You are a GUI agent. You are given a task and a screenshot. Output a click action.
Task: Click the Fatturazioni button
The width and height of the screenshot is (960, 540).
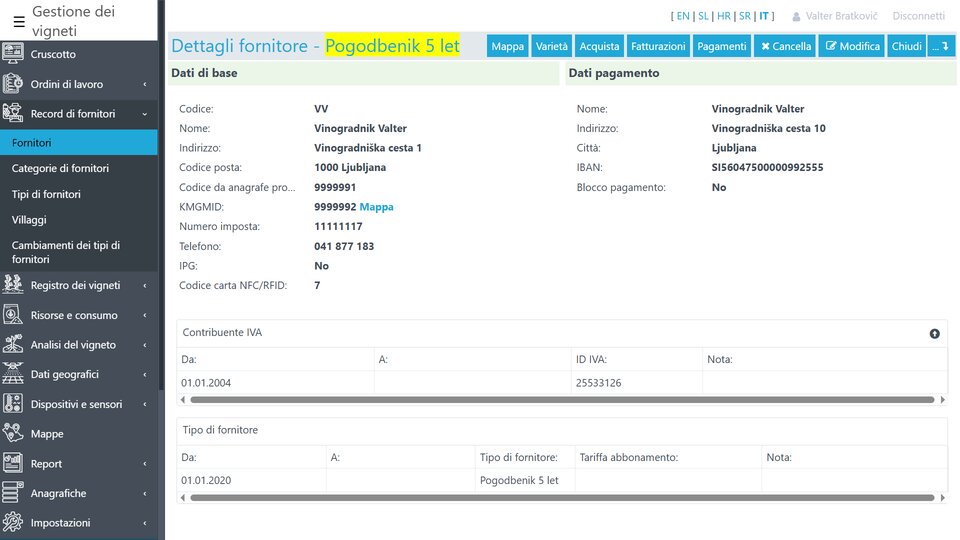pos(658,46)
